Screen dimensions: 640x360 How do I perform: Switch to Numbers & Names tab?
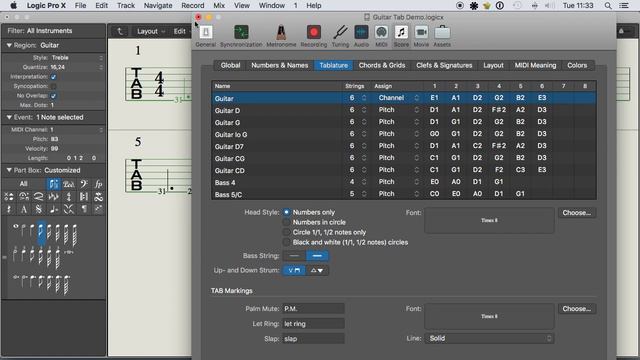pos(280,65)
